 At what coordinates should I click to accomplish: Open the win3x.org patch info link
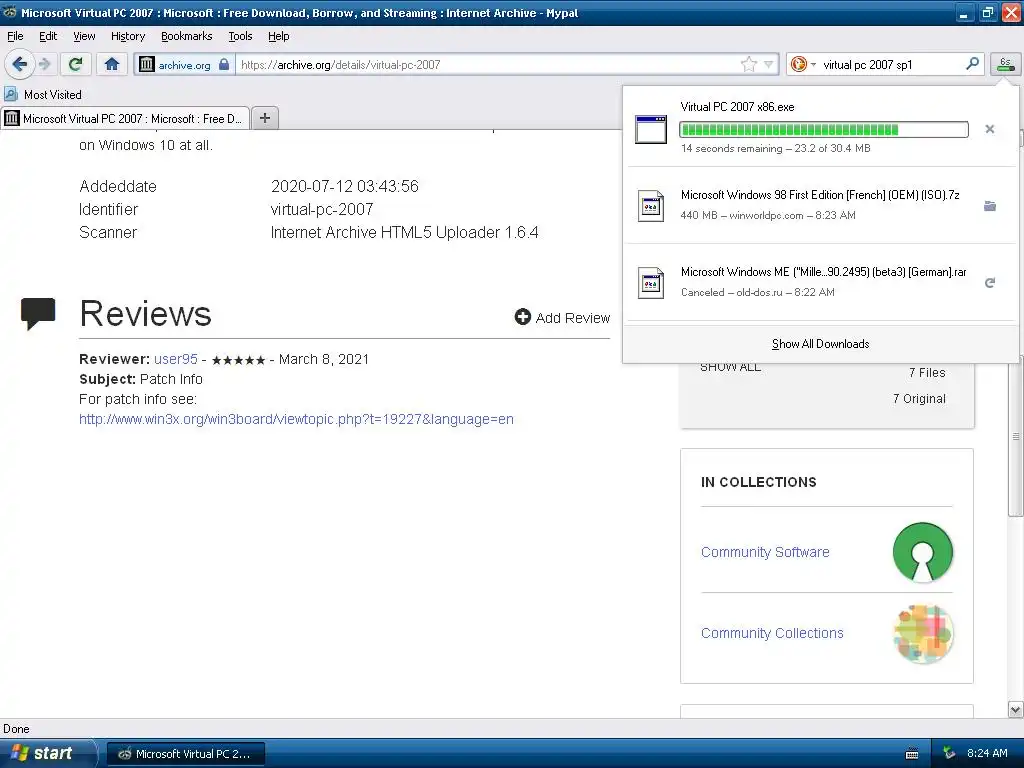click(x=296, y=419)
